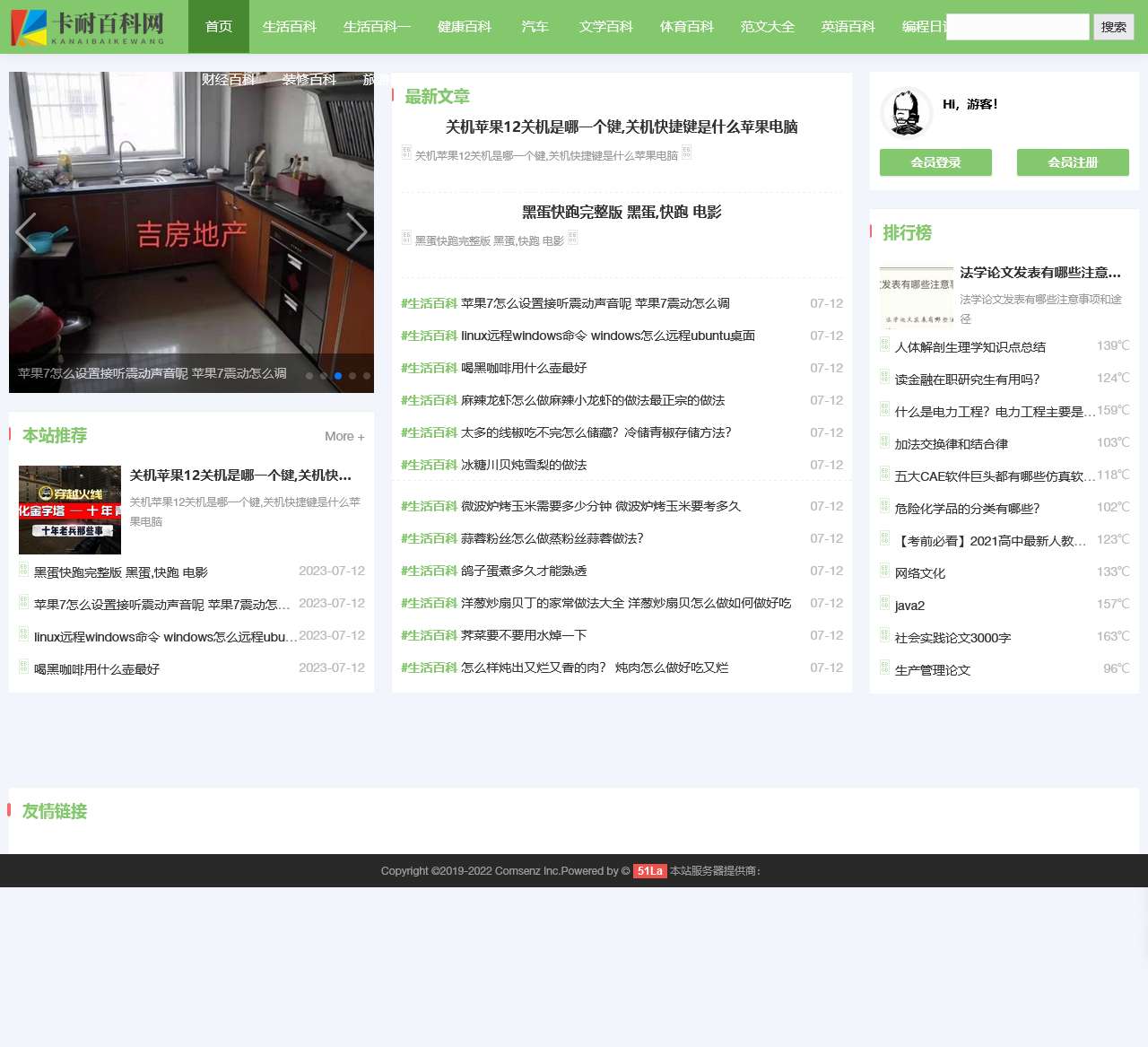
Task: Click document icon beside java2 ranking entry
Action: point(884,604)
